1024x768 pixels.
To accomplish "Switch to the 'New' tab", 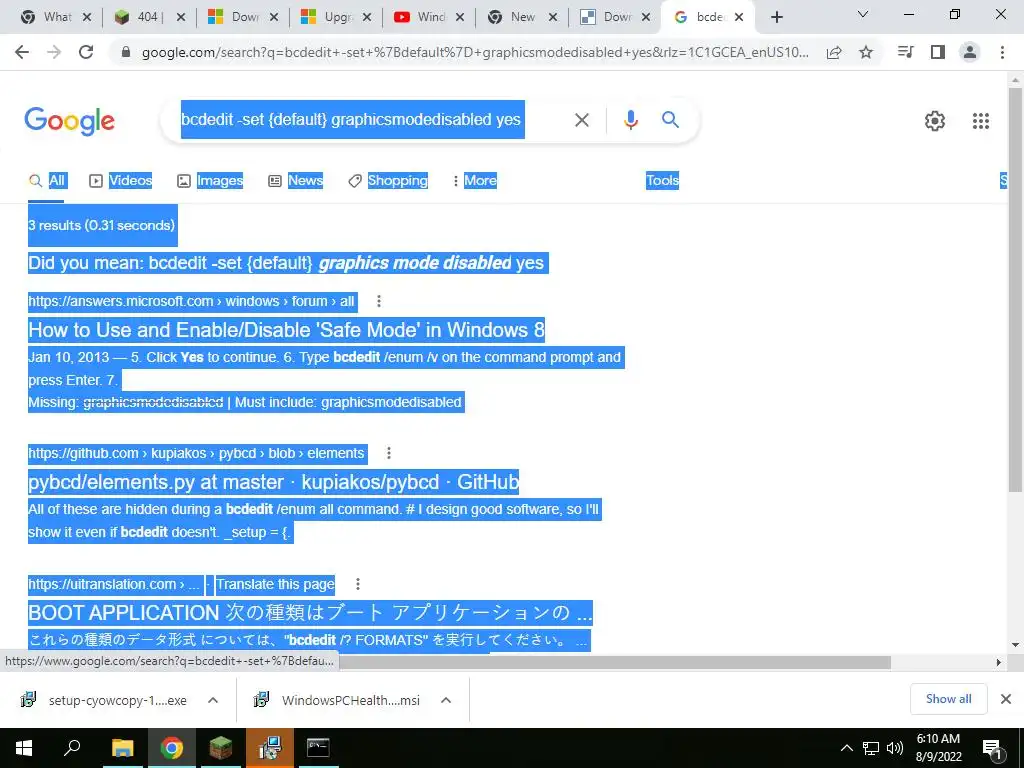I will (x=523, y=17).
